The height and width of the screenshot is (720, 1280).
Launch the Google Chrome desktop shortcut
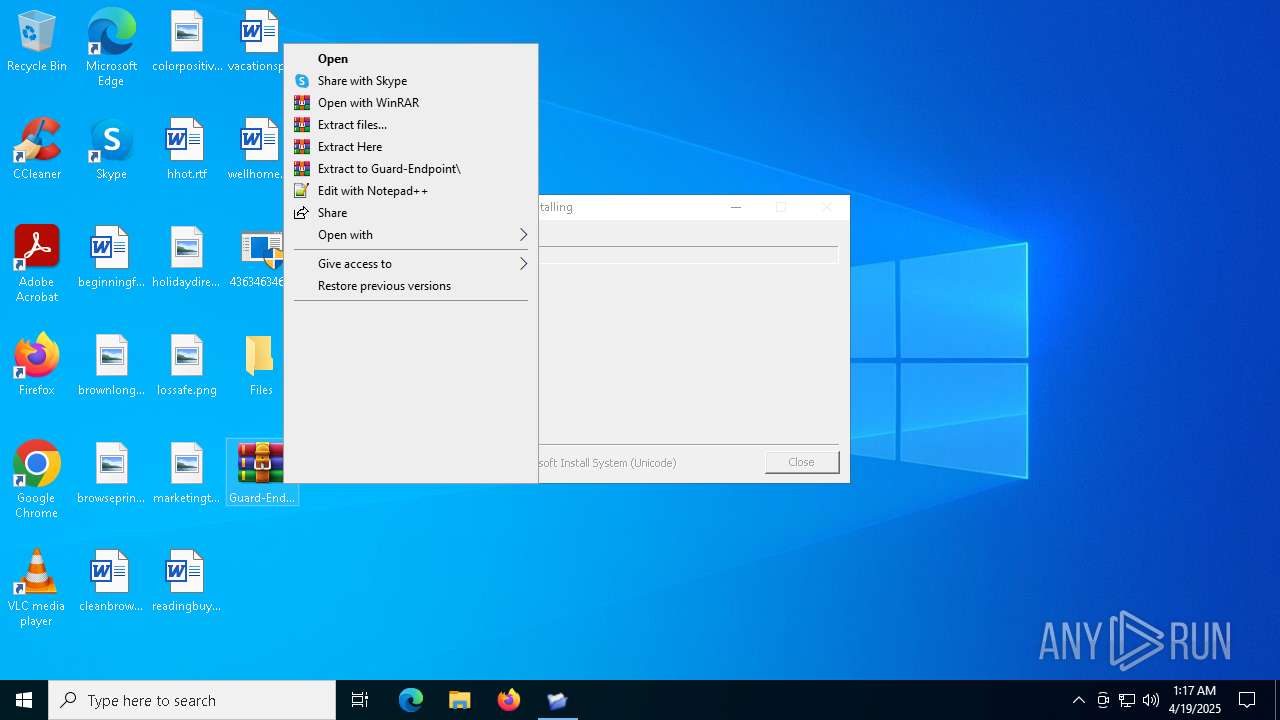coord(37,480)
